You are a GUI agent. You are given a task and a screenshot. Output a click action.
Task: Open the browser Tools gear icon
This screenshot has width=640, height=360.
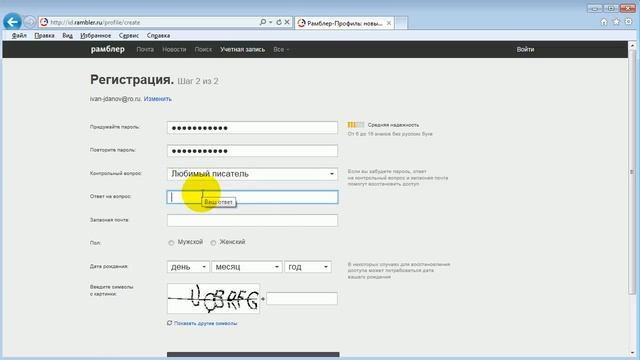(629, 22)
